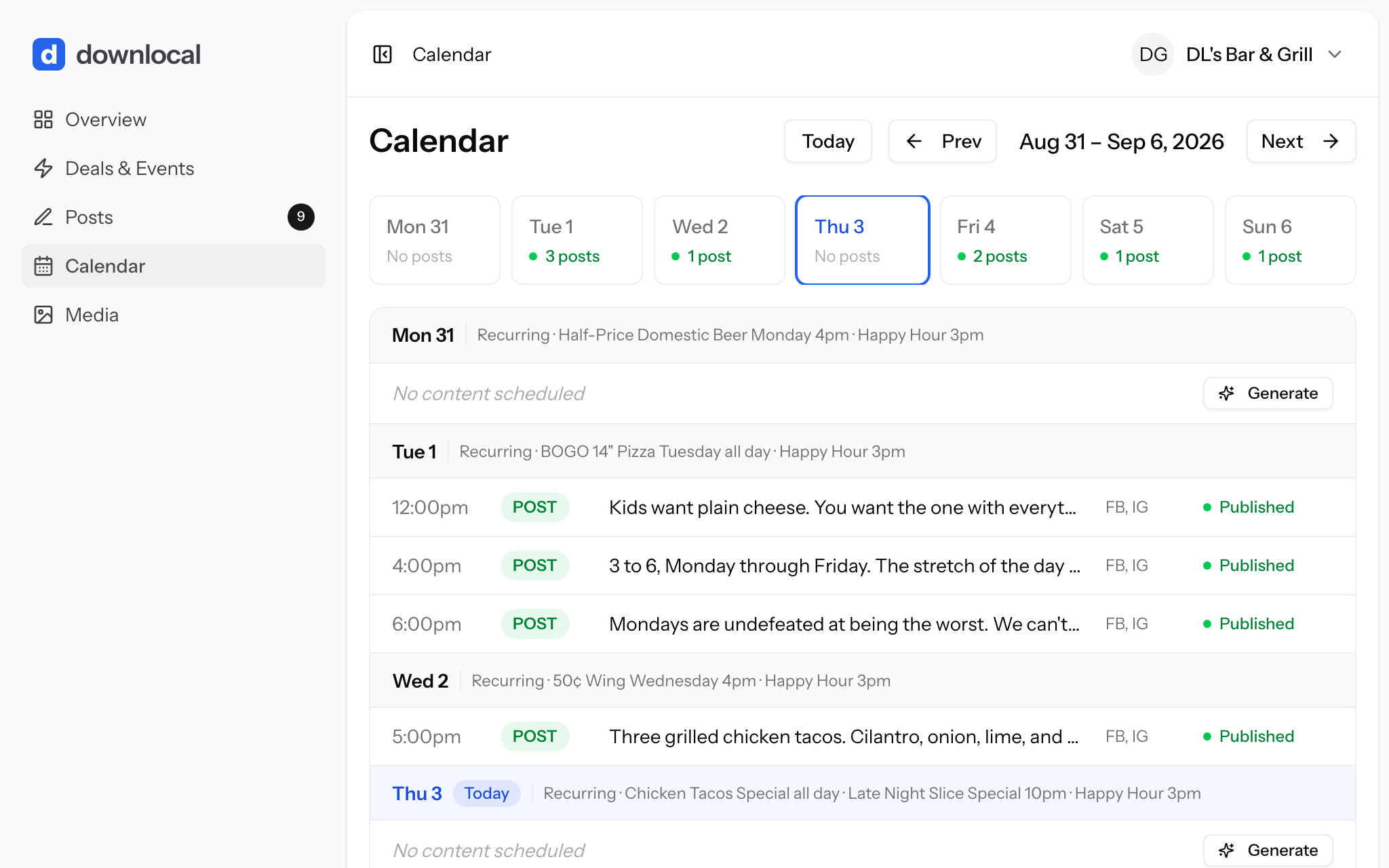Click the Deals & Events lightning icon
Image resolution: width=1389 pixels, height=868 pixels.
click(43, 168)
